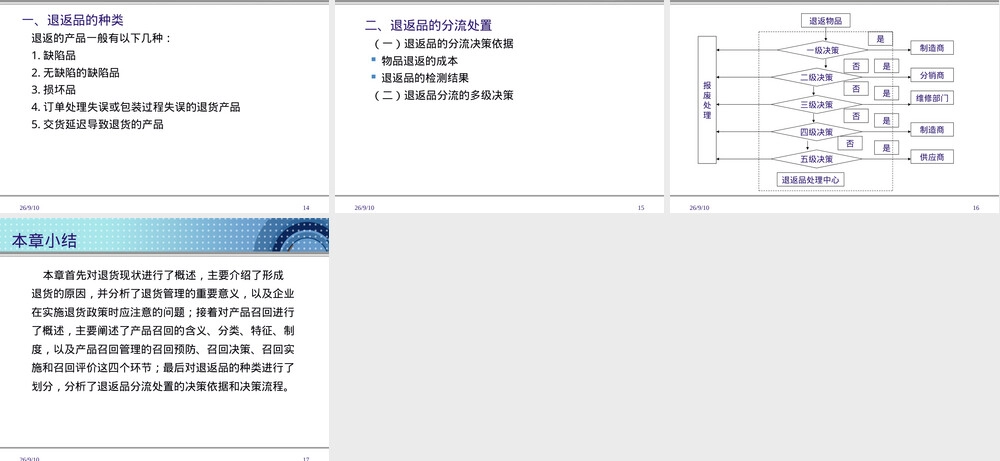Click the 制造商 box beside 一级决策
Viewport: 1000px width, 461px height.
(x=932, y=48)
